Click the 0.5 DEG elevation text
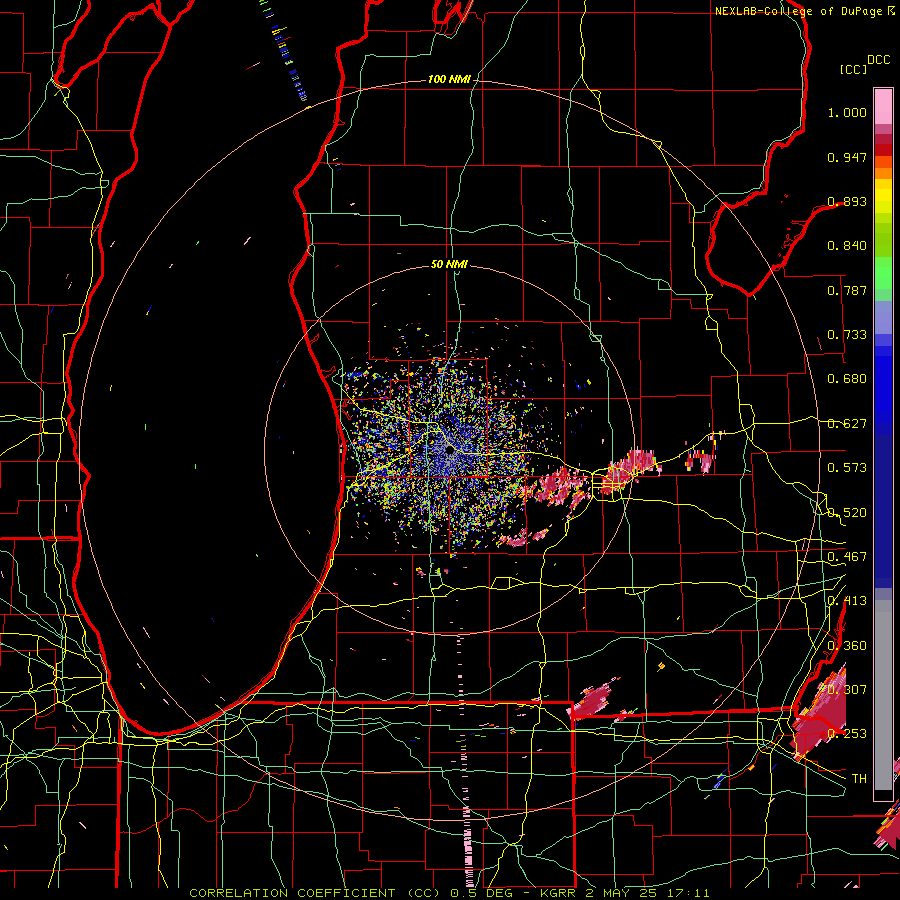The width and height of the screenshot is (900, 900). [x=482, y=893]
